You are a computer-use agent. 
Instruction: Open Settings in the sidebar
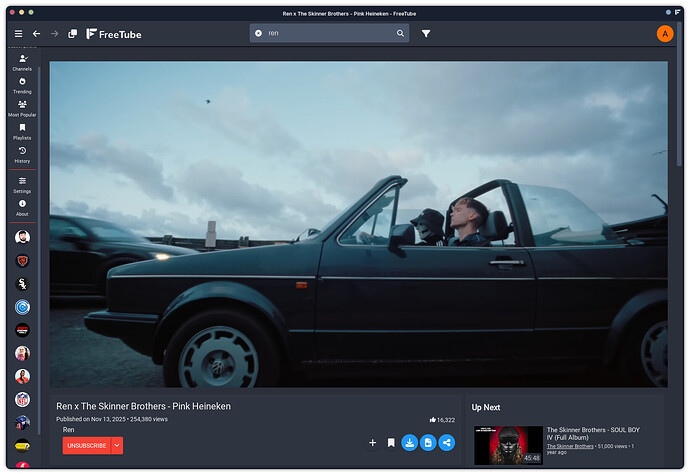coord(22,184)
